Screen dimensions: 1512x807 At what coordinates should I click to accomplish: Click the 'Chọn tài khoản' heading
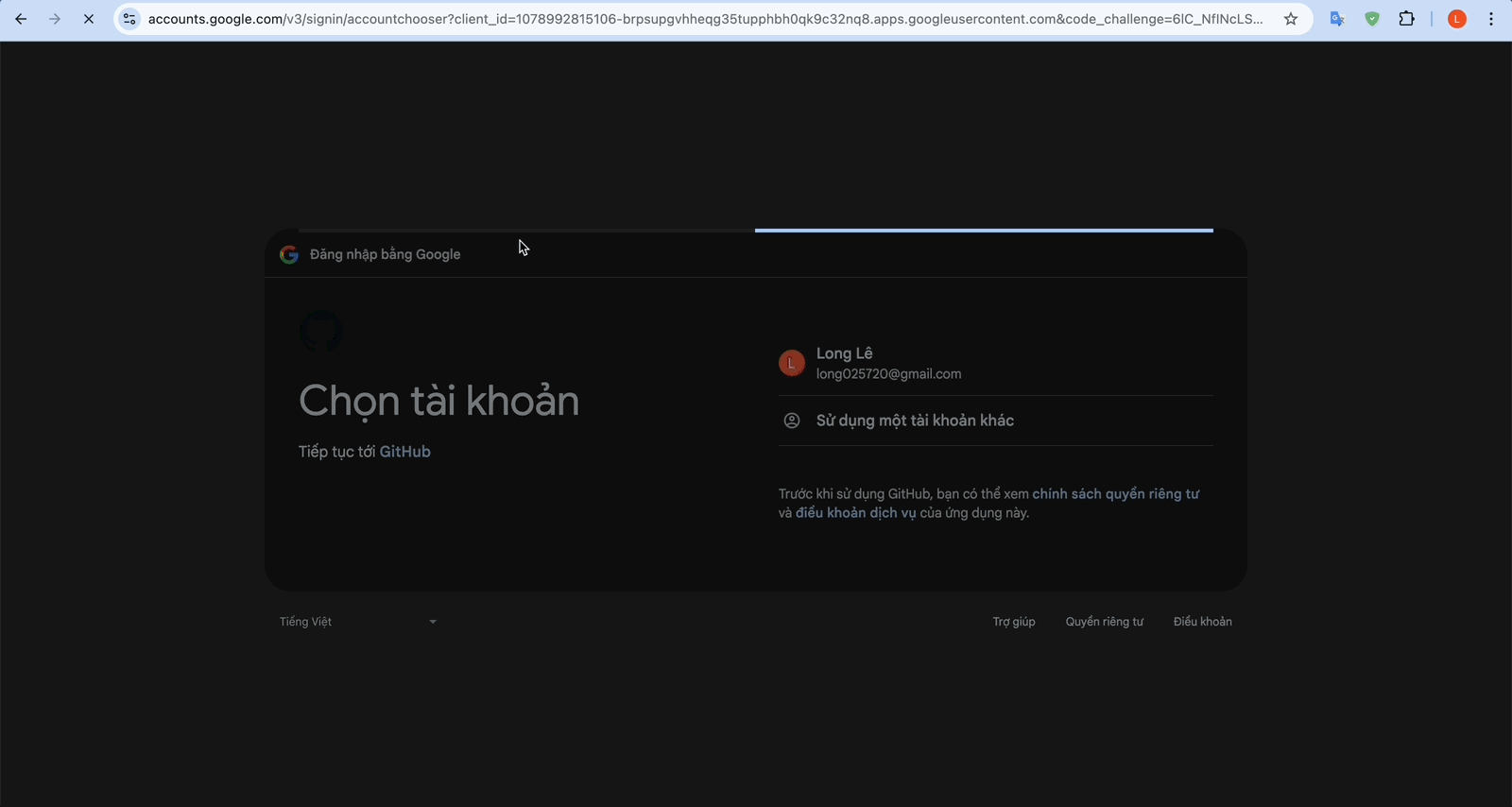[x=439, y=401]
